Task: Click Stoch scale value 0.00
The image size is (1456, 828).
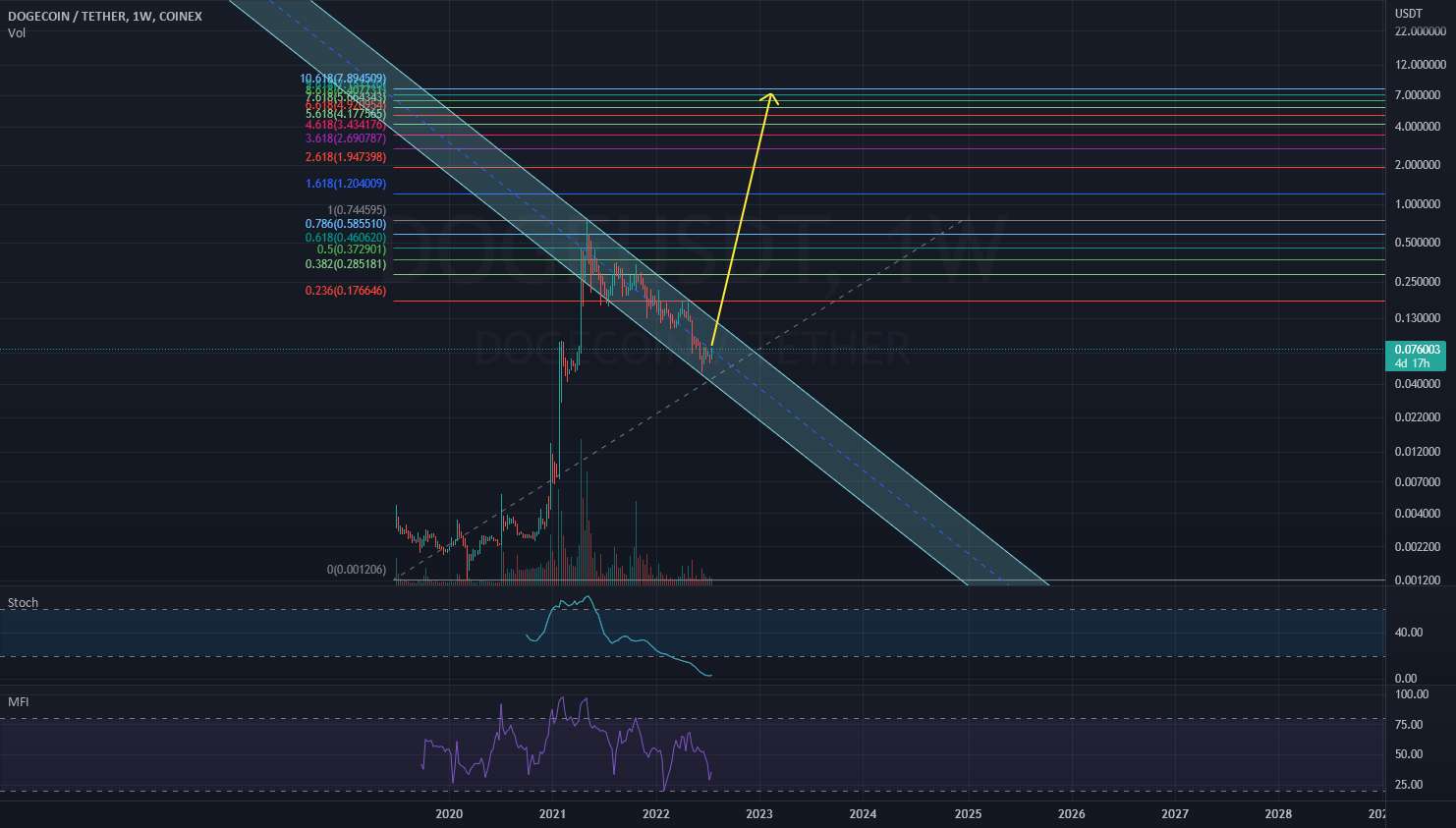Action: pyautogui.click(x=1408, y=679)
